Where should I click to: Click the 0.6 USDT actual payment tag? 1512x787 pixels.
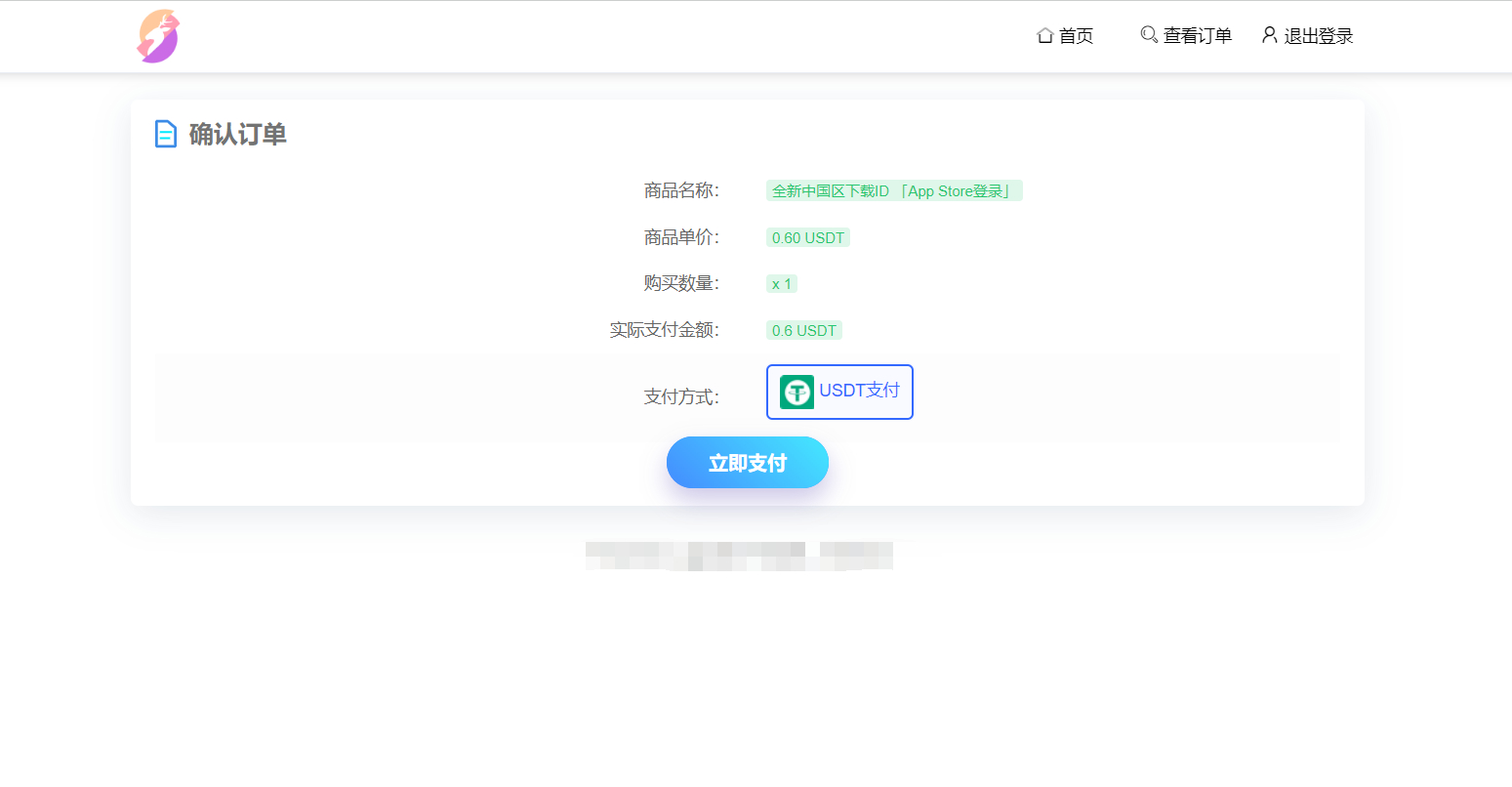click(803, 331)
